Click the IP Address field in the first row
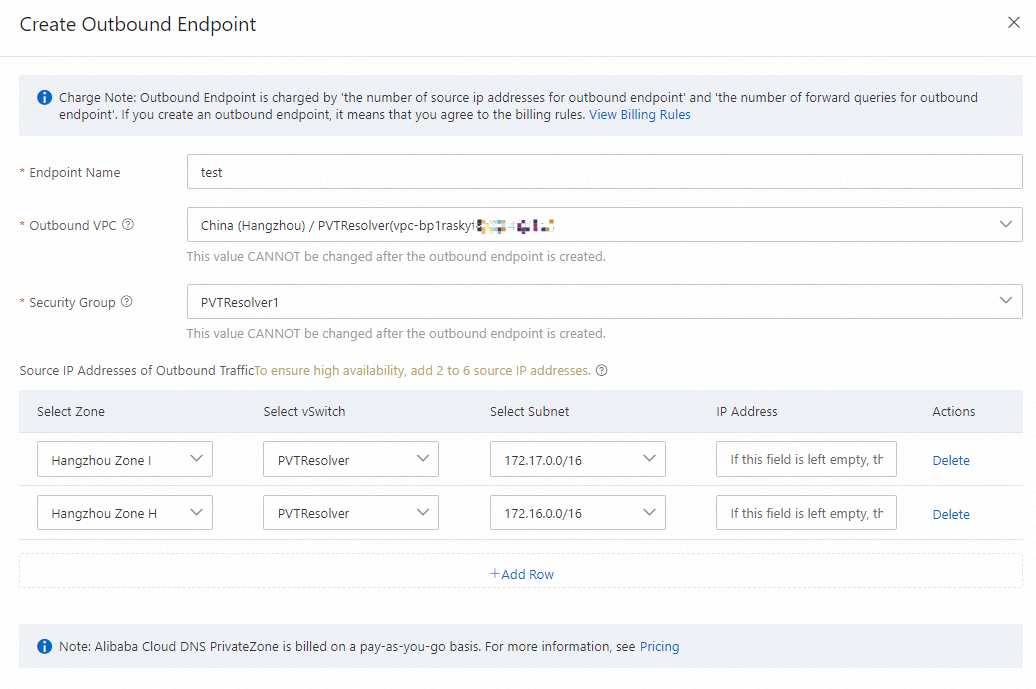This screenshot has width=1036, height=689. [806, 460]
